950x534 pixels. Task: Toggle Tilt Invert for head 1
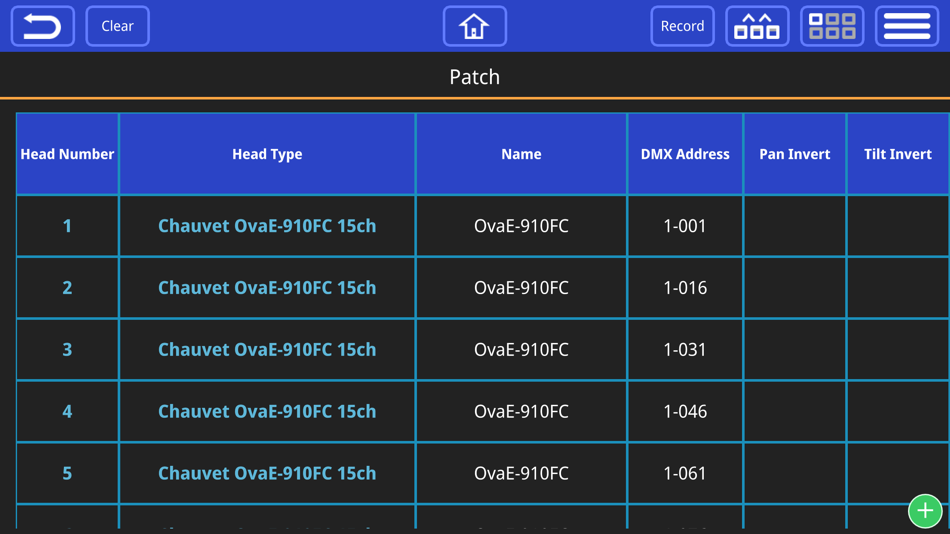point(898,226)
